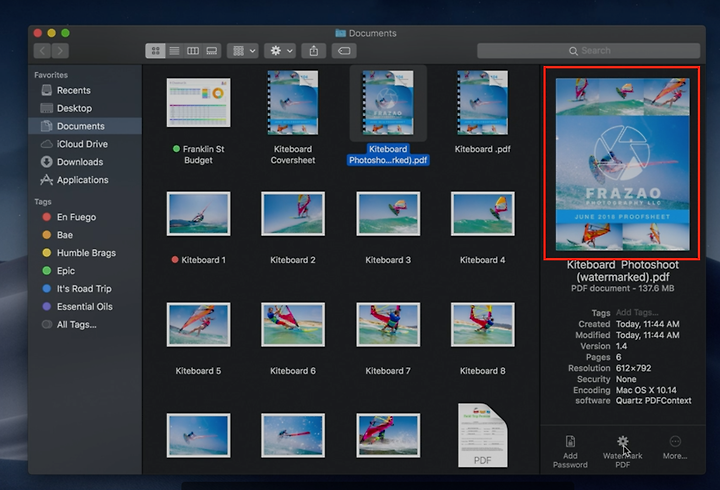Select the Franklin St Budget file

coord(198,102)
